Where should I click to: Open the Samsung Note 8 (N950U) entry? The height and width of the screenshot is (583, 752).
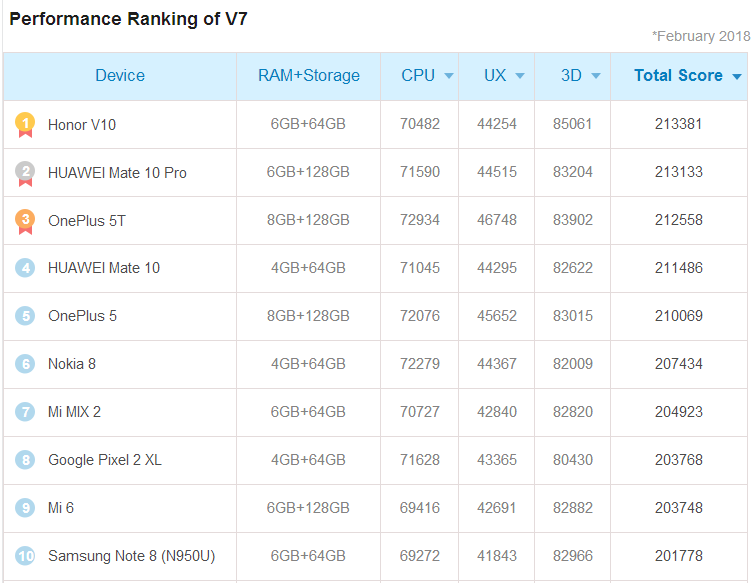point(131,556)
